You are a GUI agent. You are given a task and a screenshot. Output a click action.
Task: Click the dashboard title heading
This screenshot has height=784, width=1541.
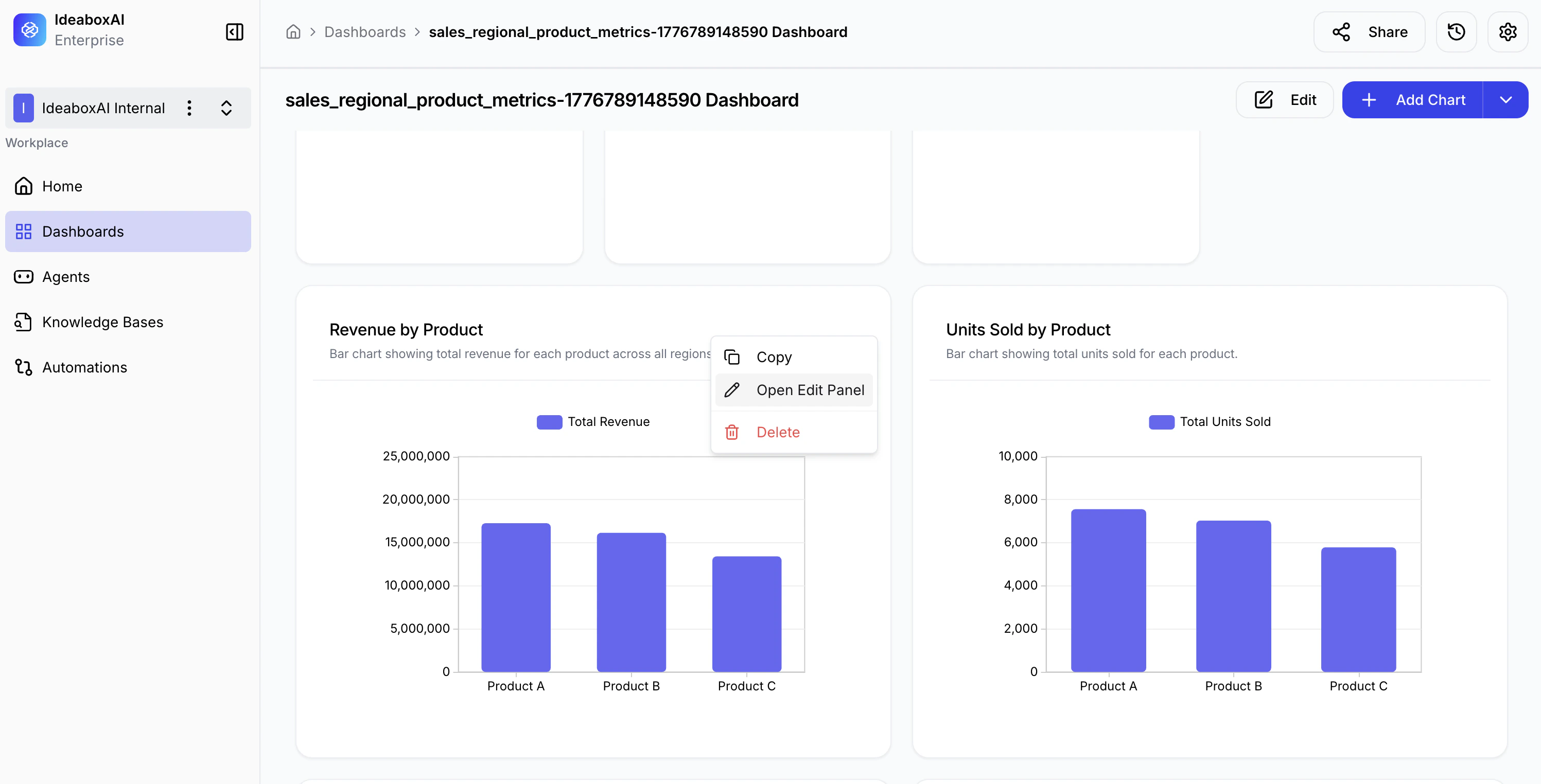(542, 100)
